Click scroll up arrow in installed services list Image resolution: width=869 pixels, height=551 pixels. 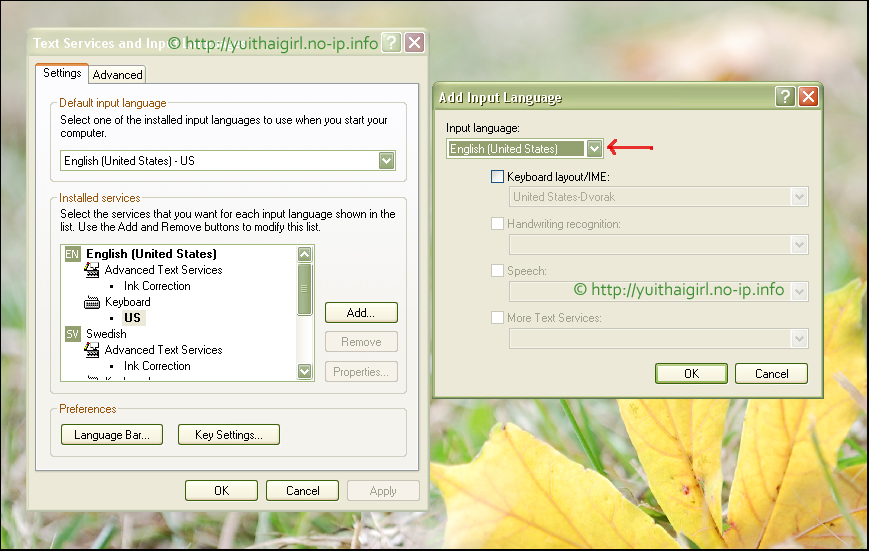pyautogui.click(x=304, y=254)
